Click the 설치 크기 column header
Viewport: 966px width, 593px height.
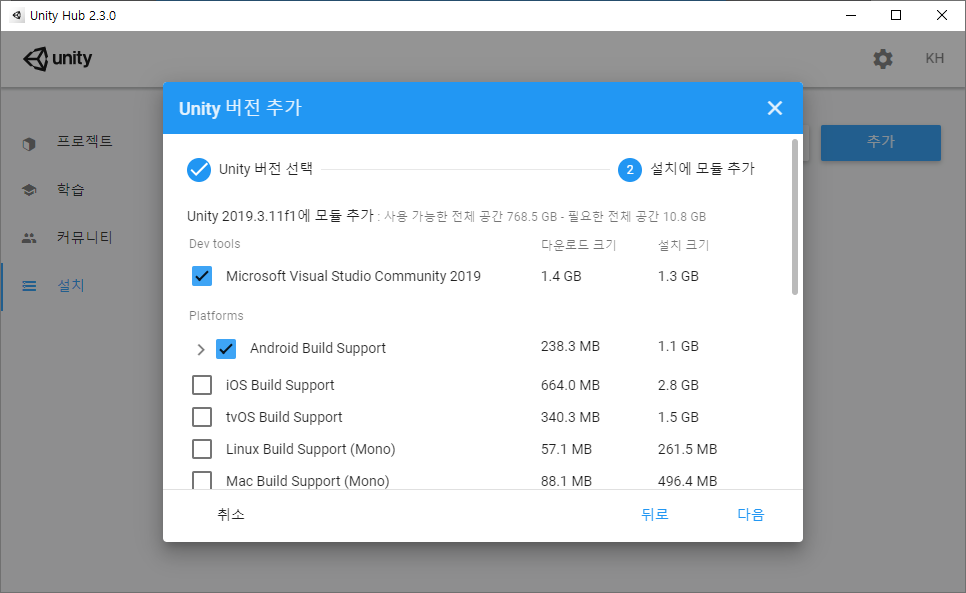coord(683,245)
